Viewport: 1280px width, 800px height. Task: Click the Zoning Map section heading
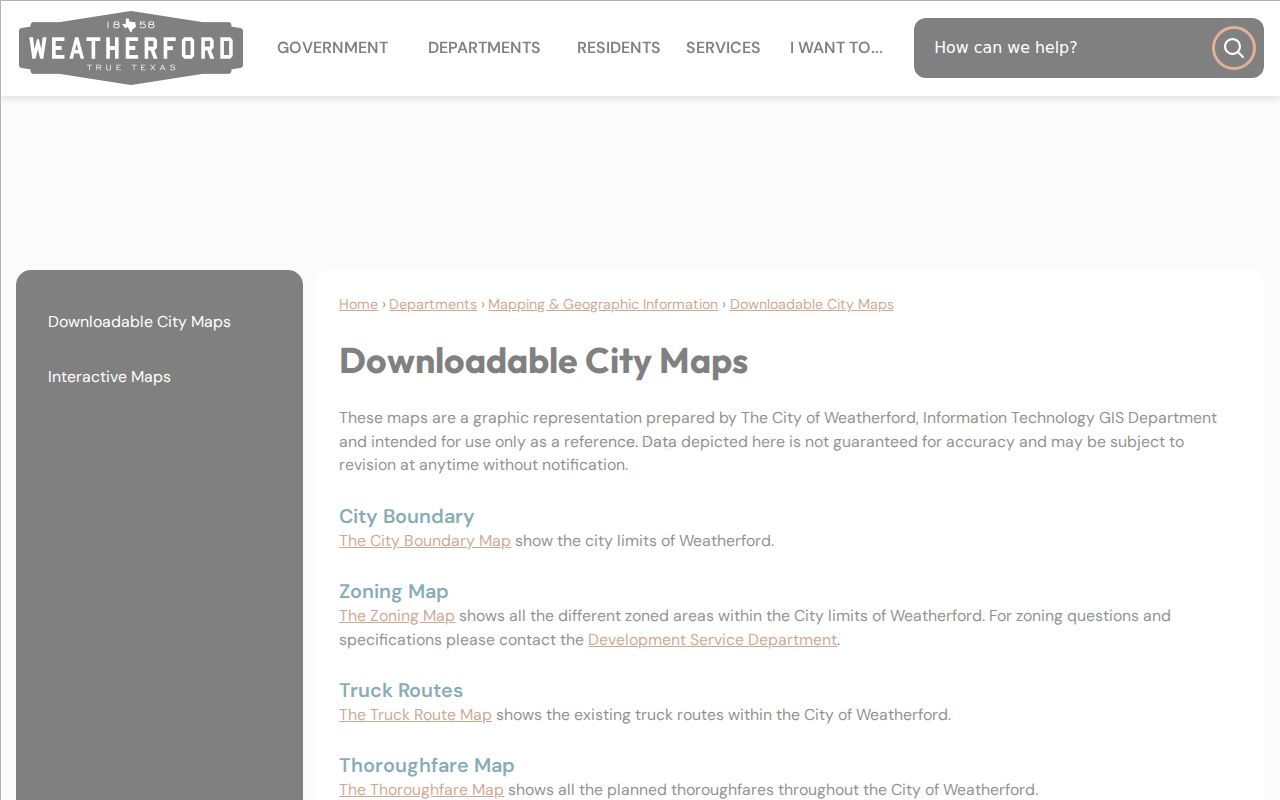click(393, 591)
